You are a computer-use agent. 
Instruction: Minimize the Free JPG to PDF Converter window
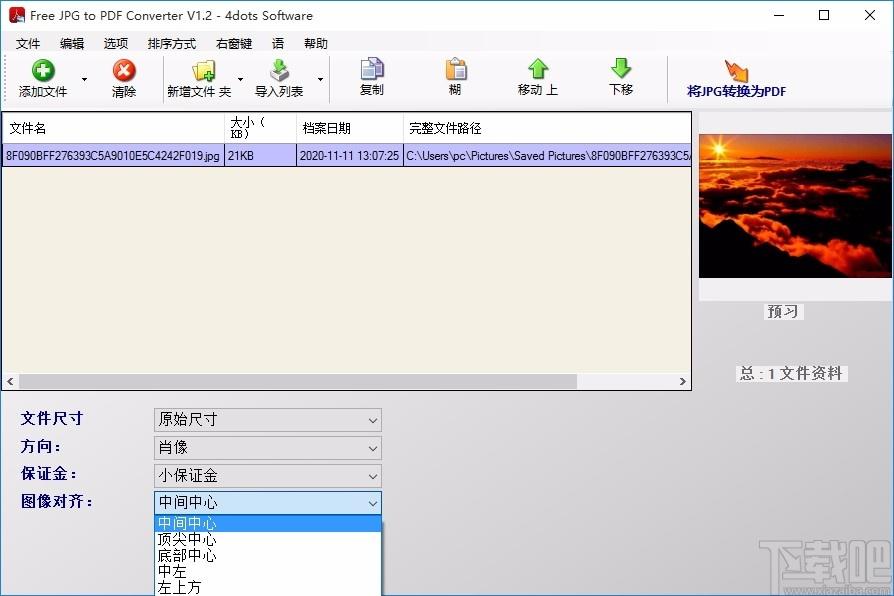pyautogui.click(x=779, y=15)
